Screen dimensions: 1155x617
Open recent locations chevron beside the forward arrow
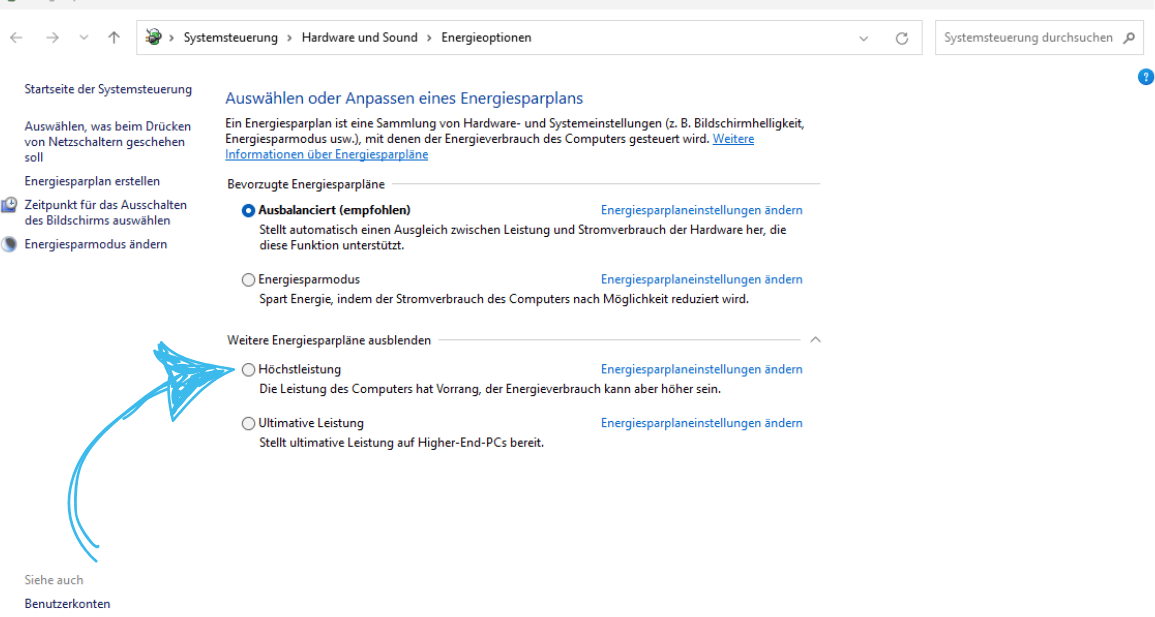click(x=84, y=38)
